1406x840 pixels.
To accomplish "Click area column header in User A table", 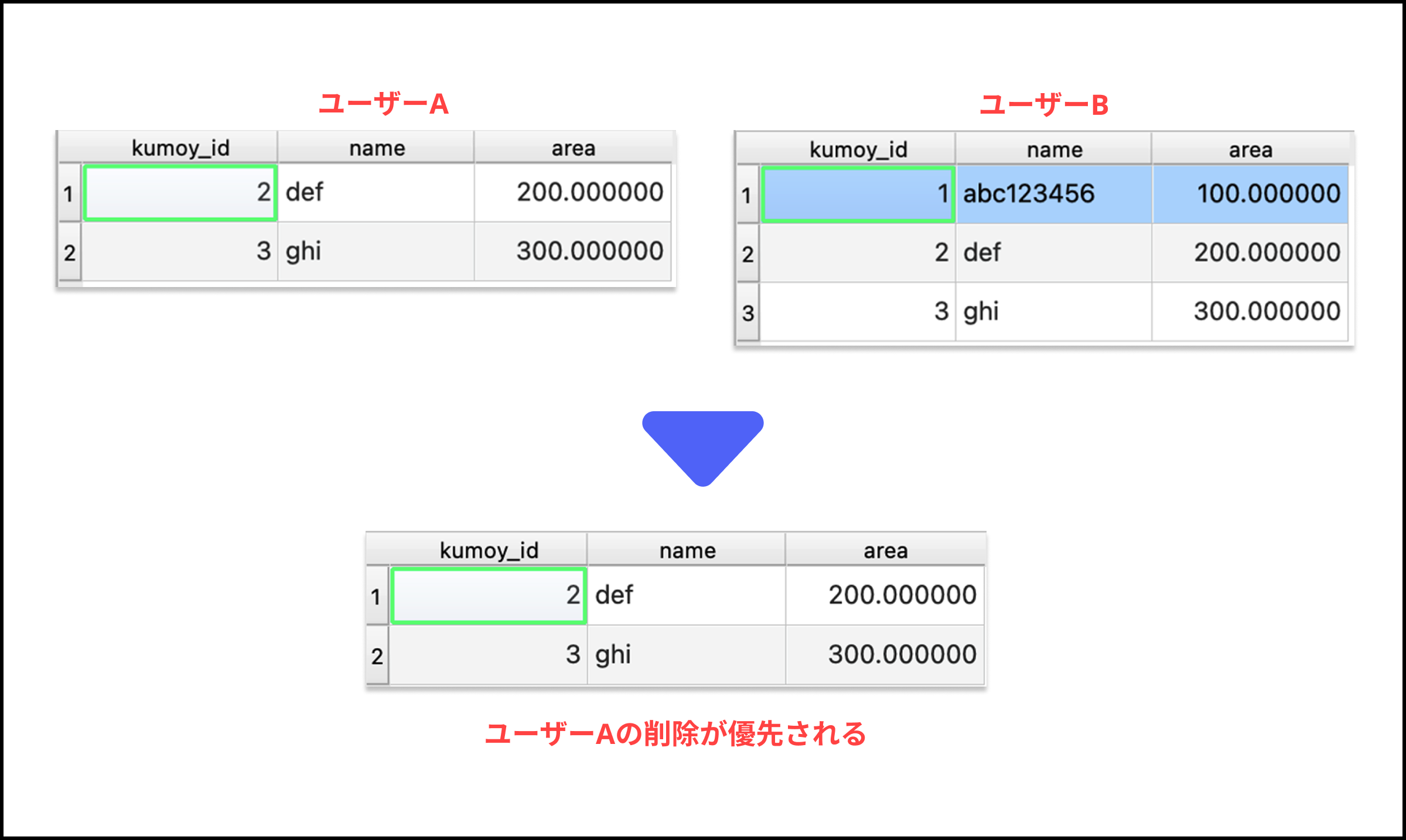I will tap(573, 148).
